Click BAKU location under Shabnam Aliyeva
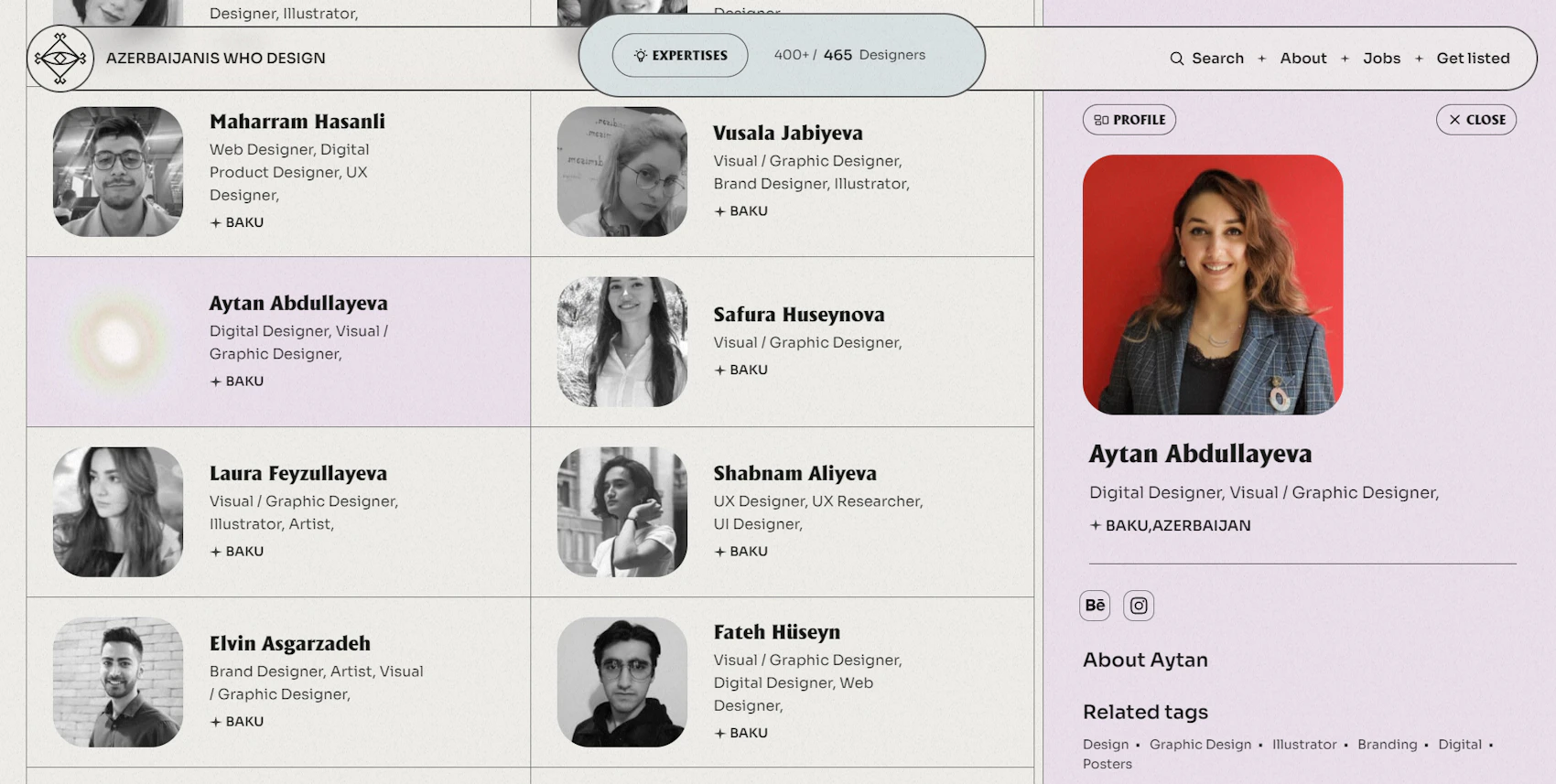 [x=741, y=552]
